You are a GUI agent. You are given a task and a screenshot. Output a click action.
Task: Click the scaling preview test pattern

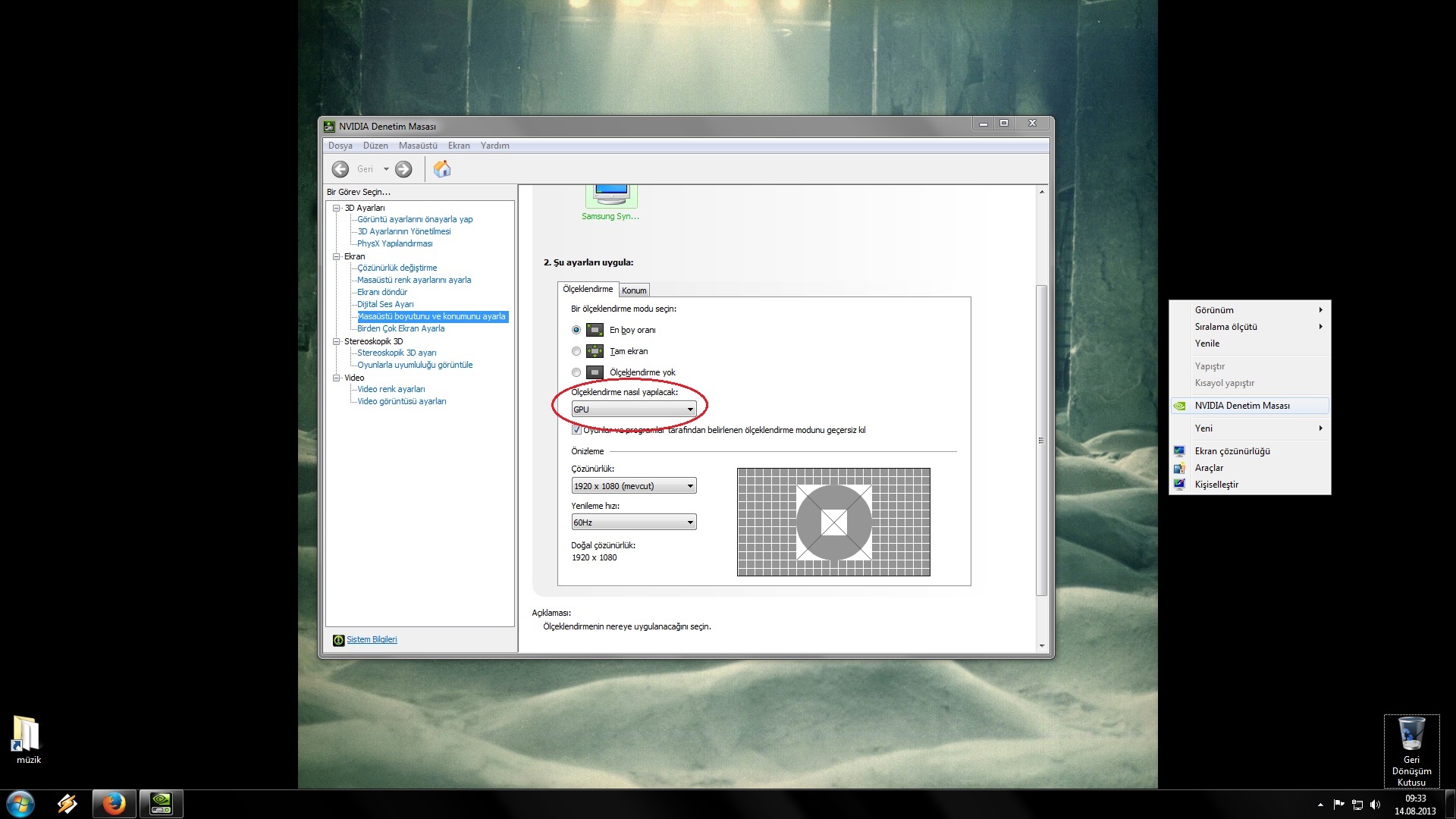pyautogui.click(x=833, y=522)
